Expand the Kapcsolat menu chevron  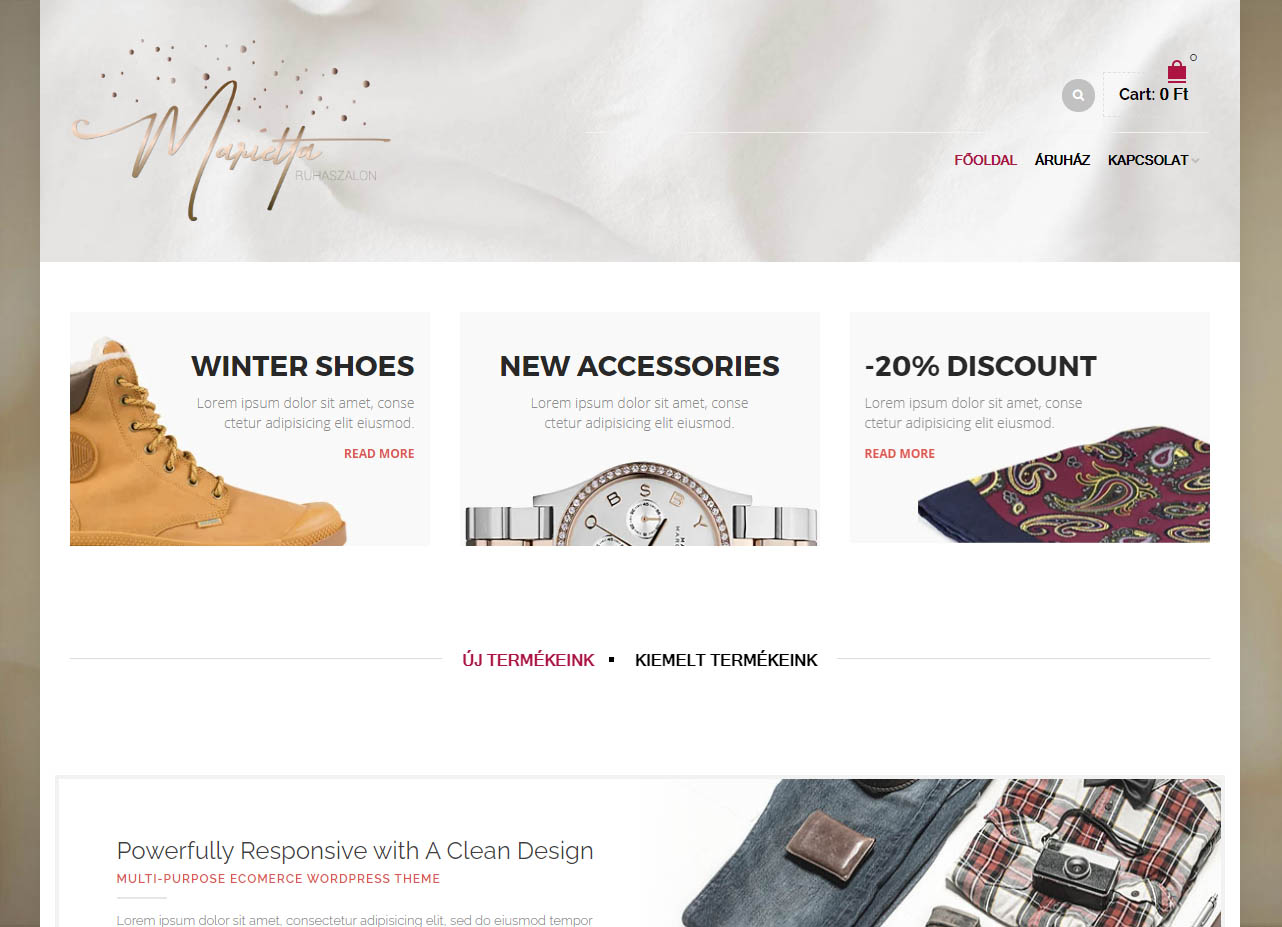click(x=1195, y=161)
